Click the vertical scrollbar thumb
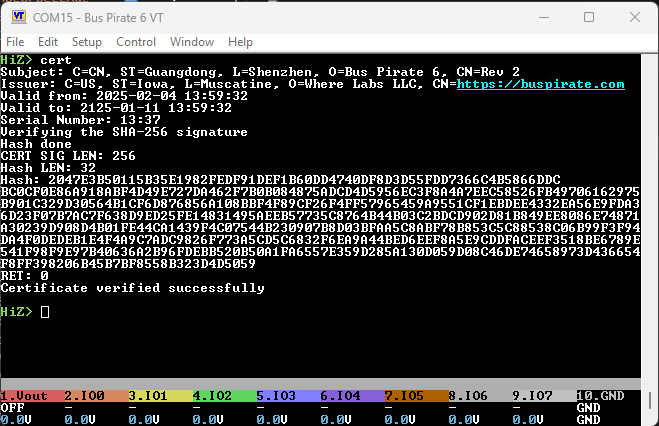The image size is (659, 426). [650, 400]
